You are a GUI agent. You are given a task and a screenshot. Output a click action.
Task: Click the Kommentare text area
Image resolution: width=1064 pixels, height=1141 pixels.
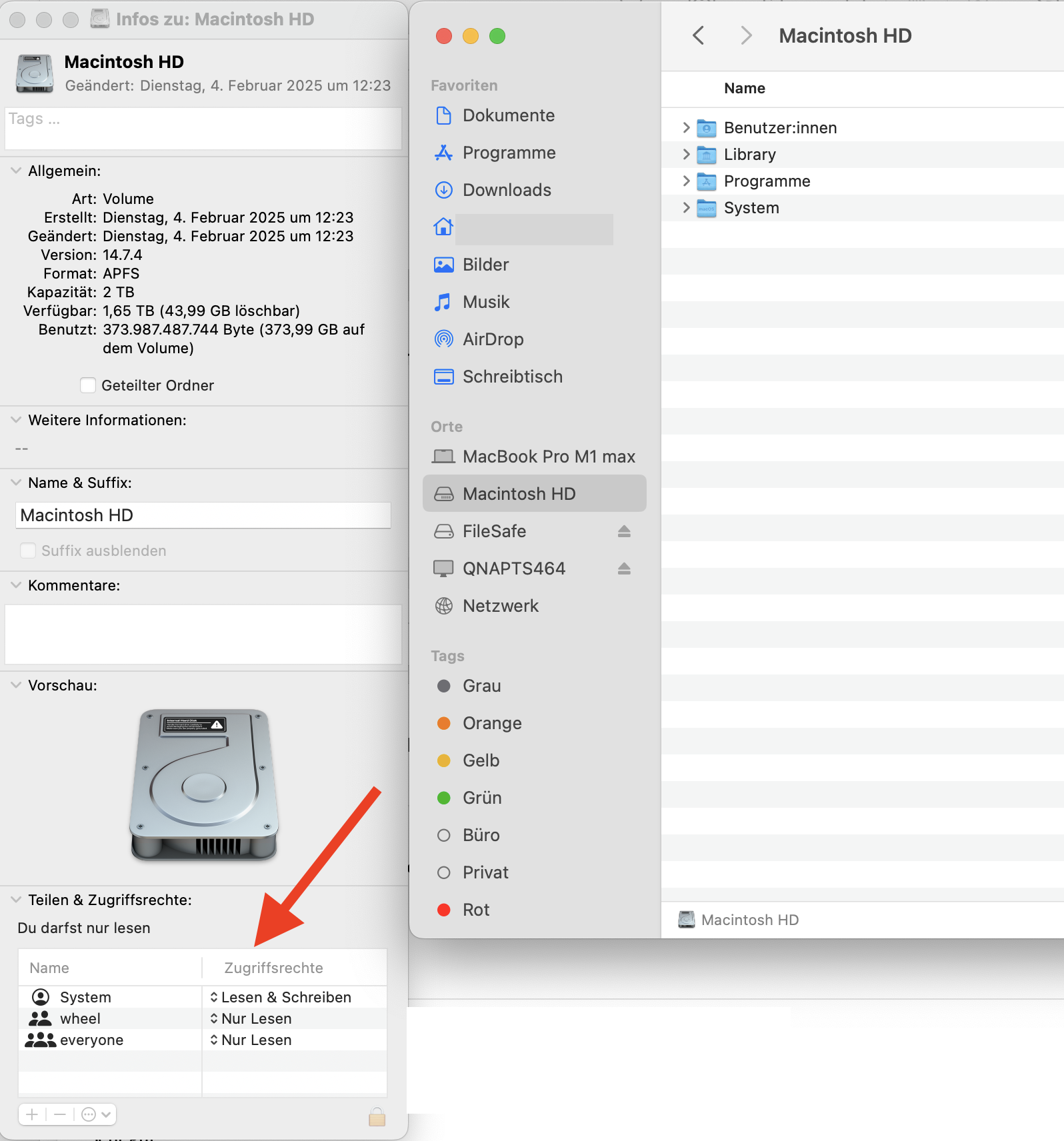[203, 634]
